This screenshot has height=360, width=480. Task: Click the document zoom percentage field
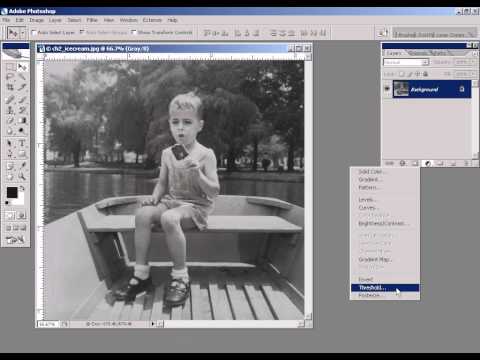(x=48, y=324)
